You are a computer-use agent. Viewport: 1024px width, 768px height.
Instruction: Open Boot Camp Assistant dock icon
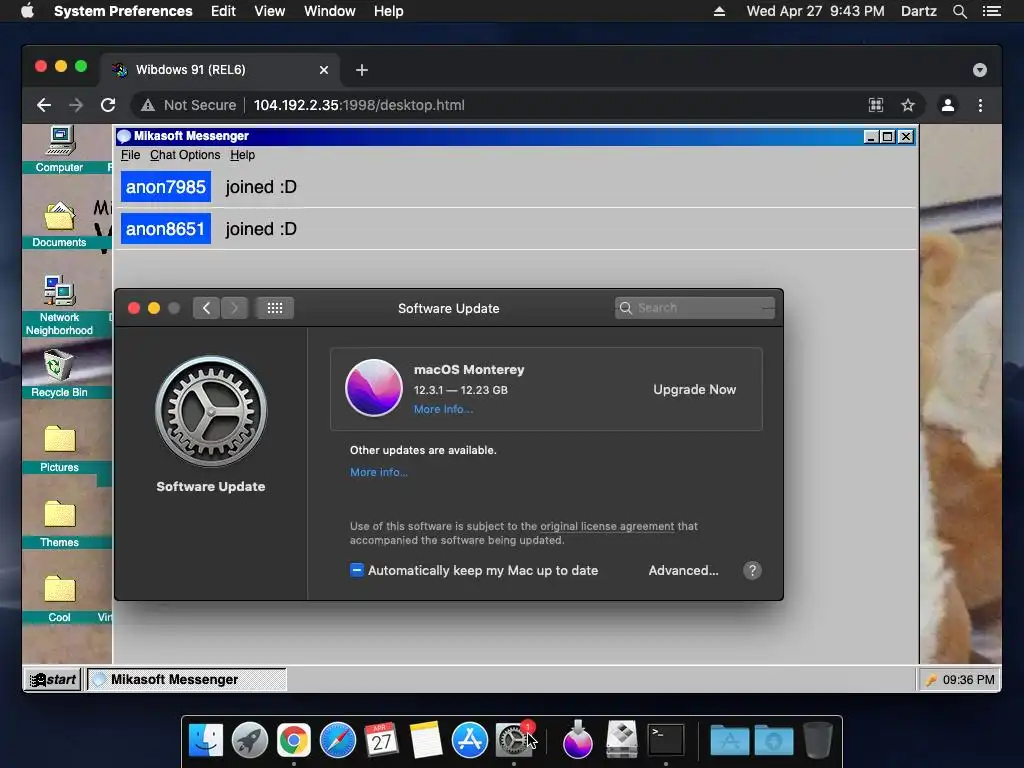click(622, 739)
